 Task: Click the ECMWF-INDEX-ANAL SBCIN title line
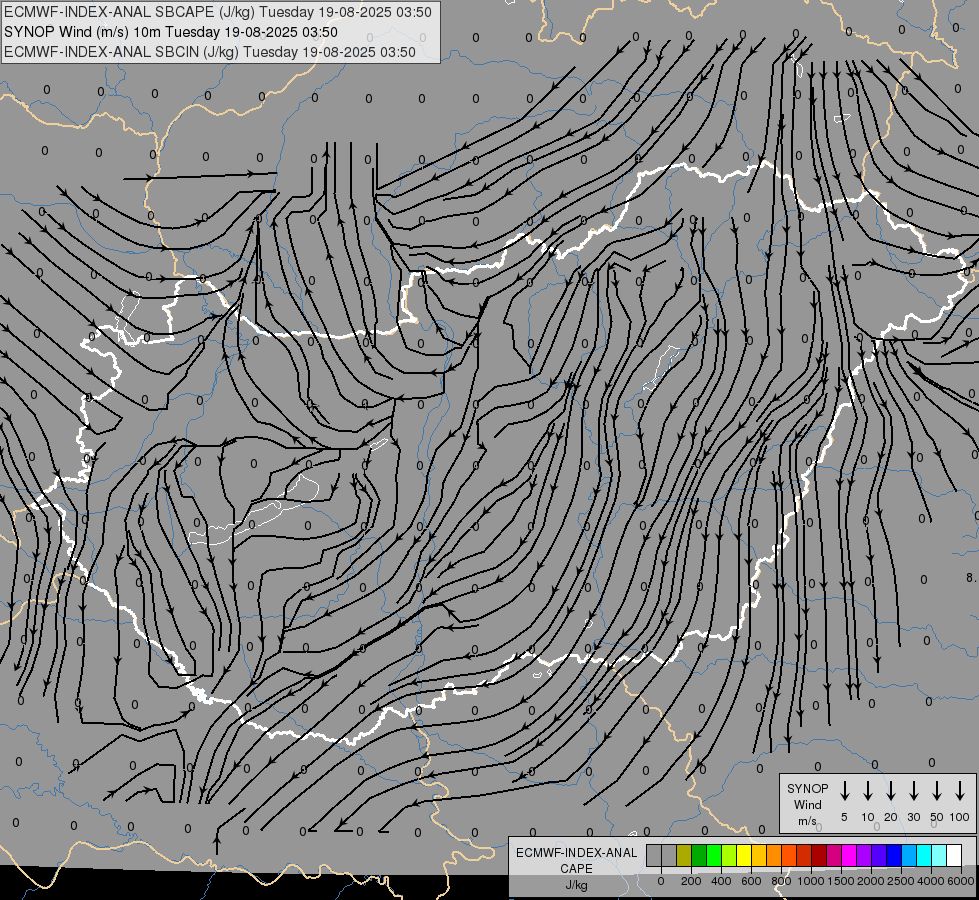210,52
